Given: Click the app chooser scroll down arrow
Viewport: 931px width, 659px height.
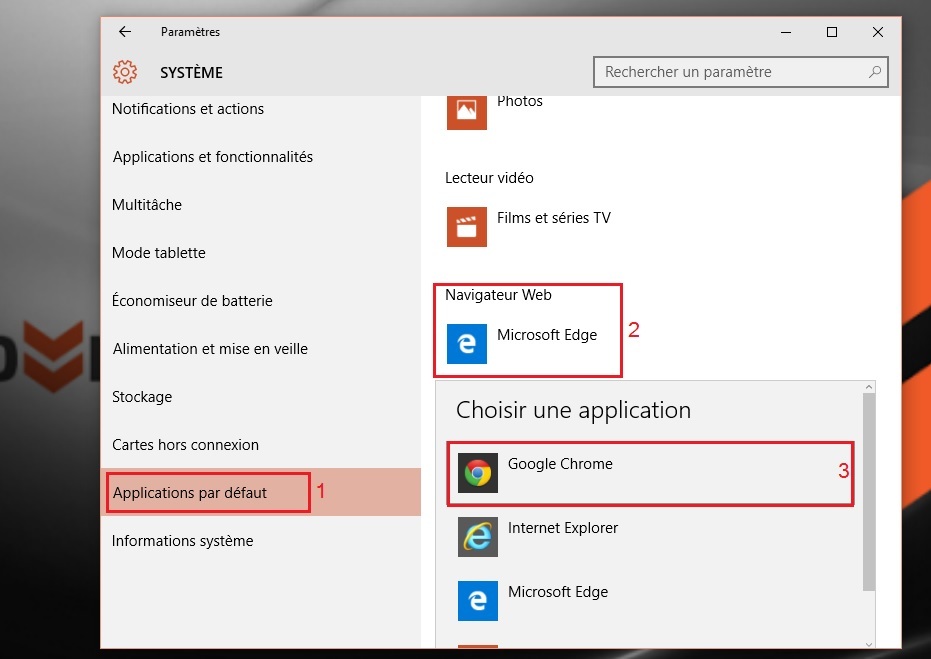Looking at the screenshot, I should [x=869, y=644].
